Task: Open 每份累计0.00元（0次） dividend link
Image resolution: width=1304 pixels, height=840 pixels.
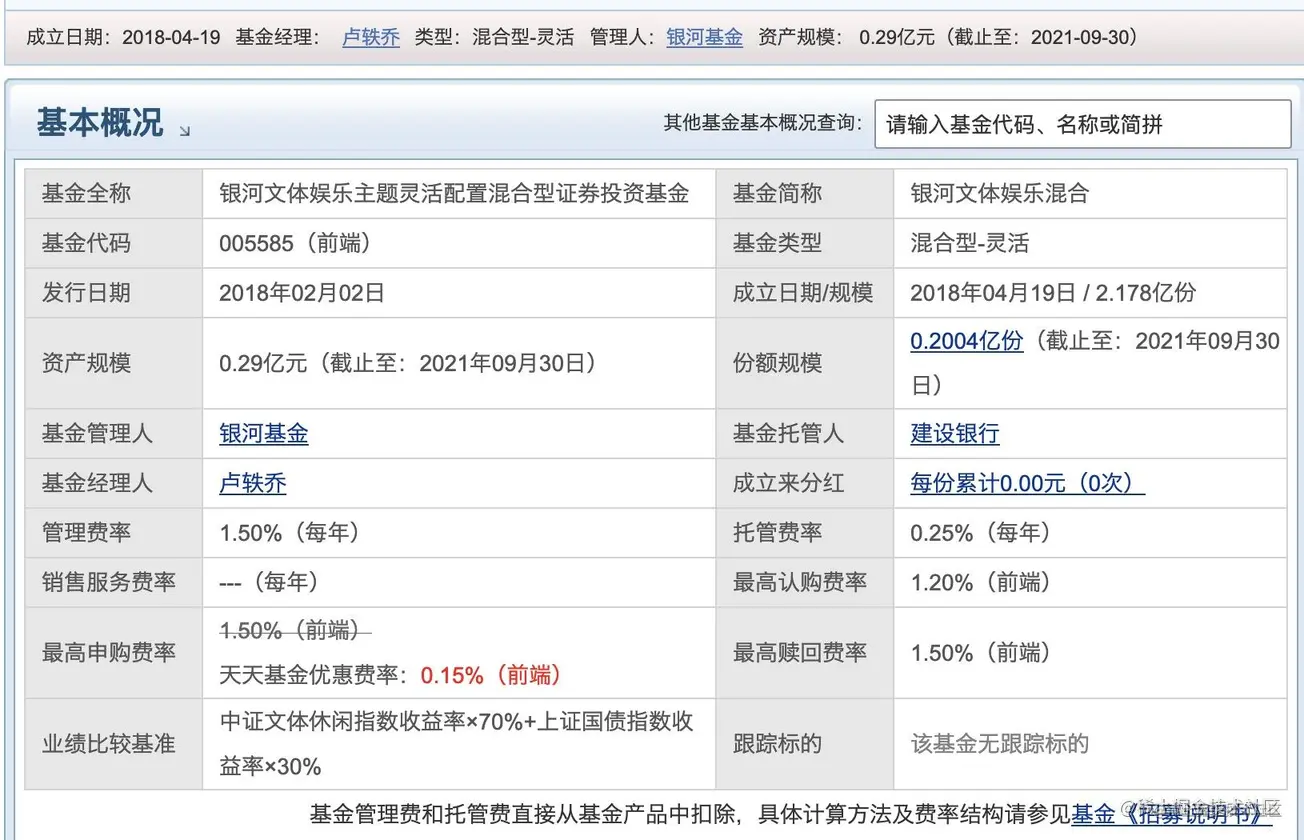Action: point(1027,483)
